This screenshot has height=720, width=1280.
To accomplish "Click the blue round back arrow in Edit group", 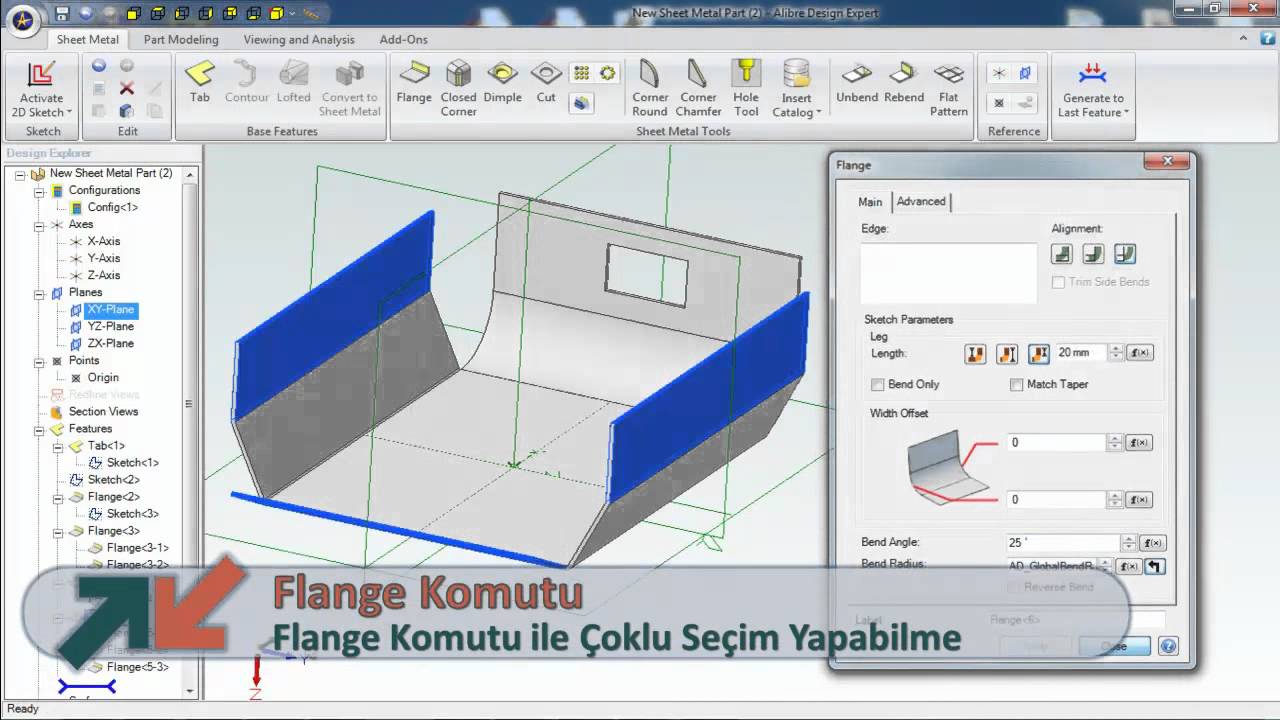I will click(x=98, y=66).
